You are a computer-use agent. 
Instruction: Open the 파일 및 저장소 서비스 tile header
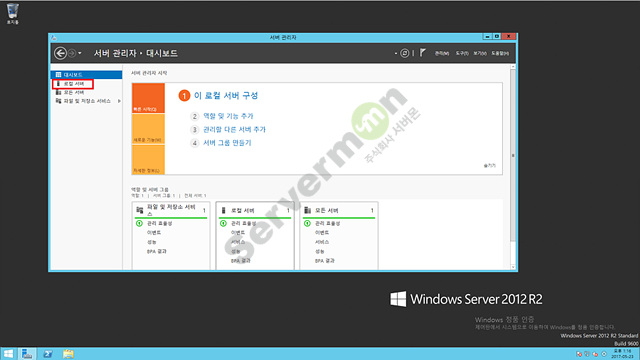click(x=171, y=210)
